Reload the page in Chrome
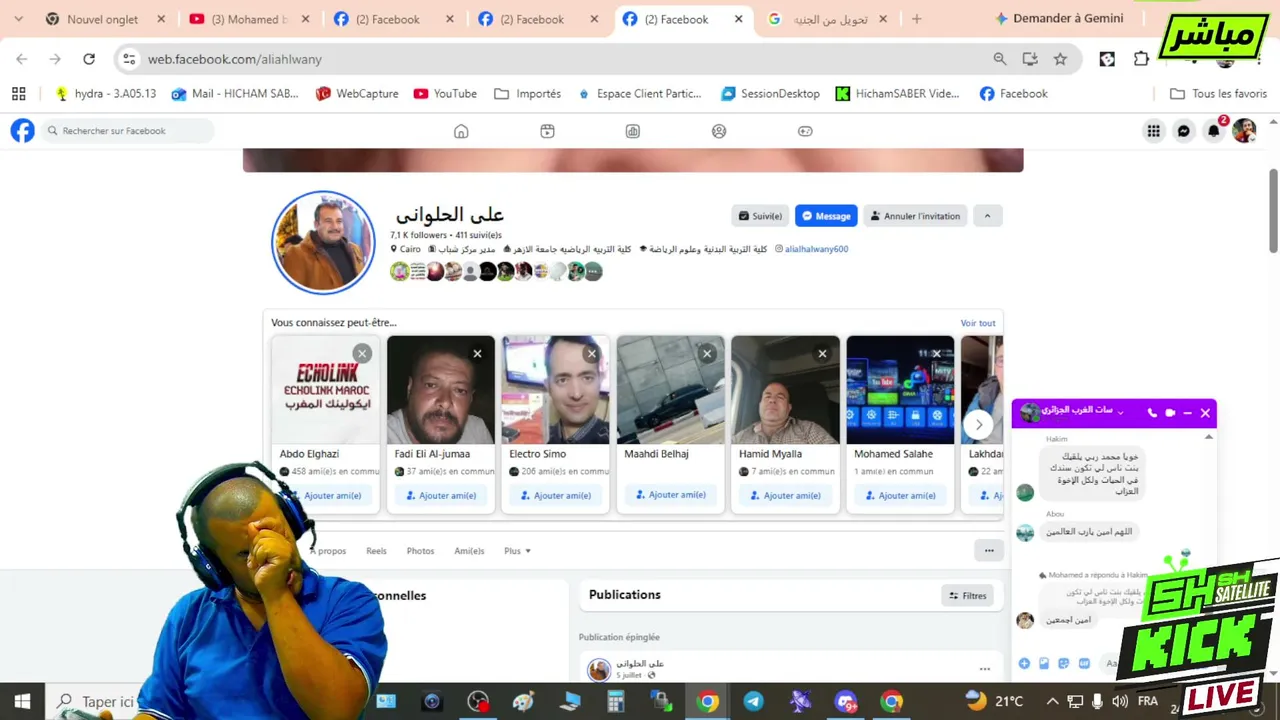Image resolution: width=1280 pixels, height=720 pixels. (x=89, y=59)
